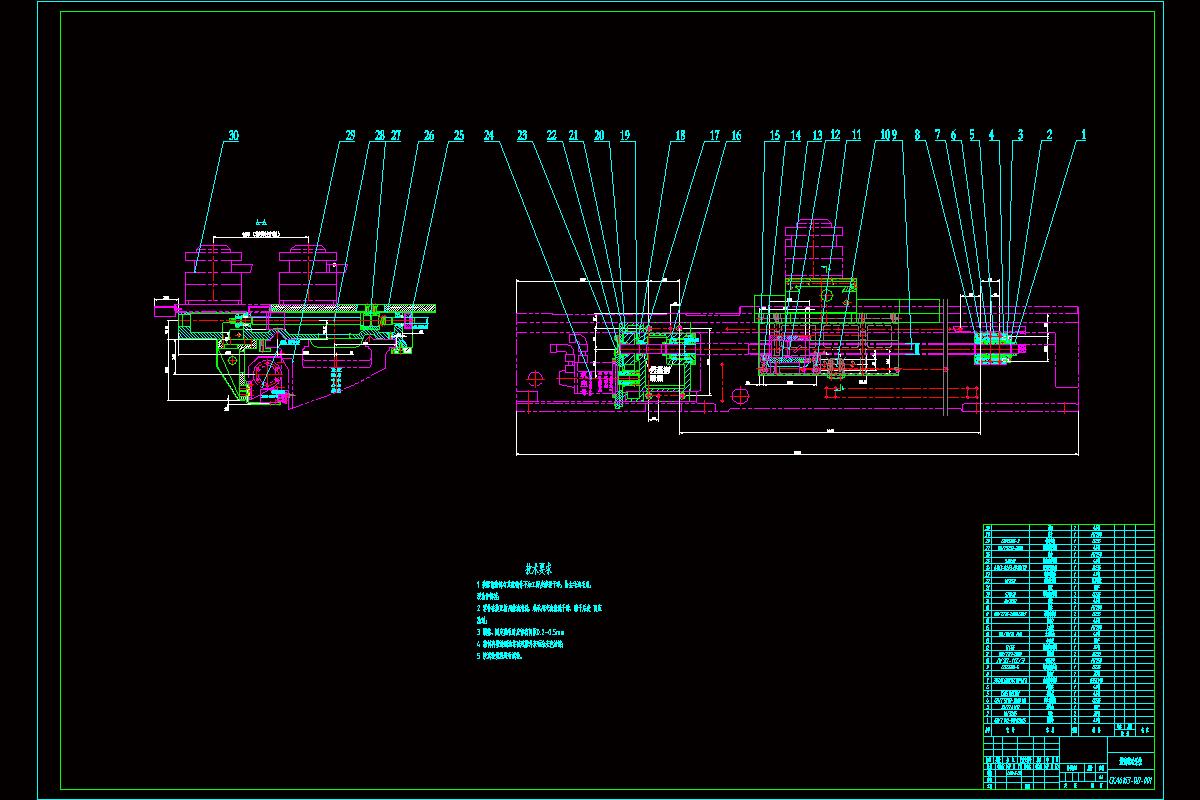
Task: Click part number label 19
Action: (x=625, y=134)
